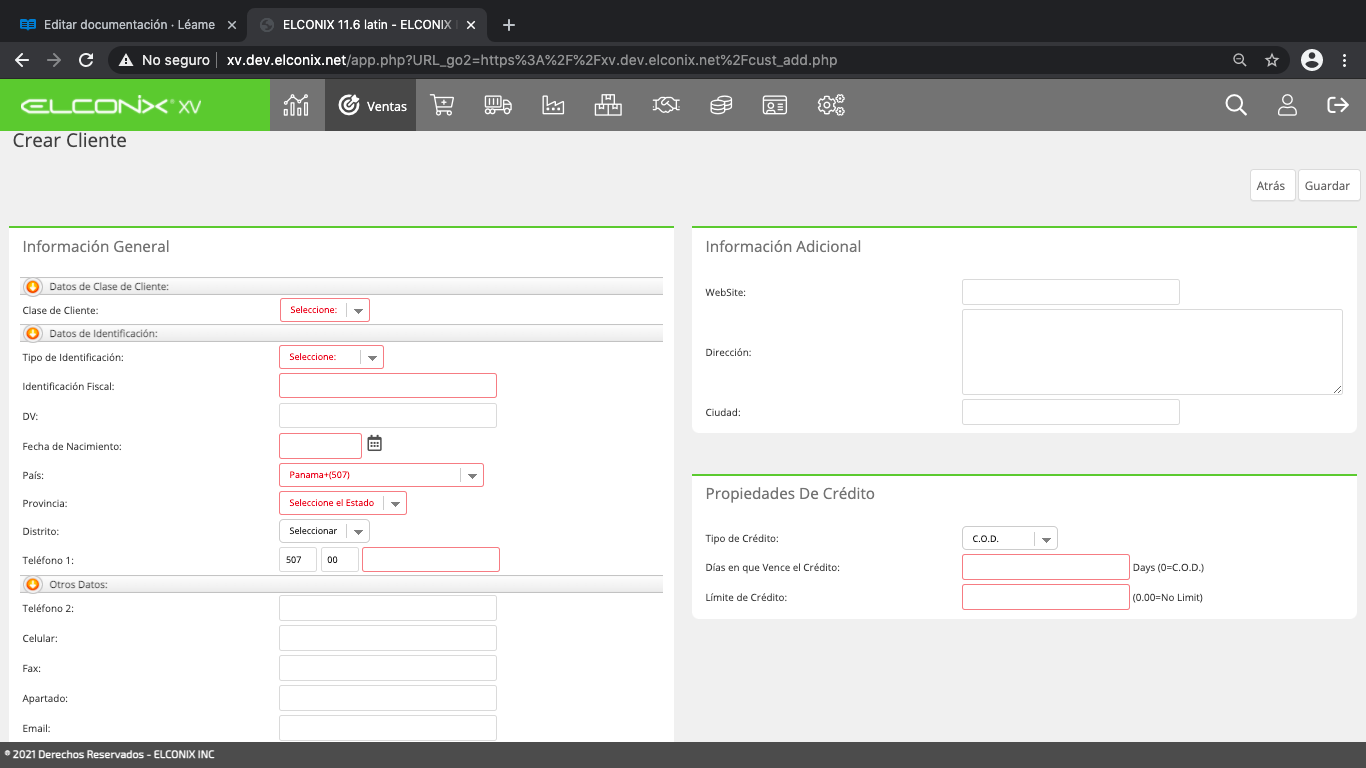Click into the Identificación Fiscal field
This screenshot has height=768, width=1366.
coord(388,386)
